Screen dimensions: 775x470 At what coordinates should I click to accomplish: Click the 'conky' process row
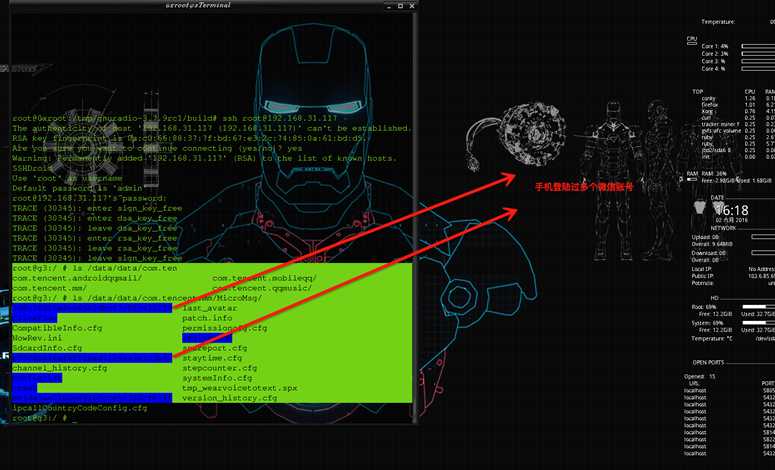[736, 98]
